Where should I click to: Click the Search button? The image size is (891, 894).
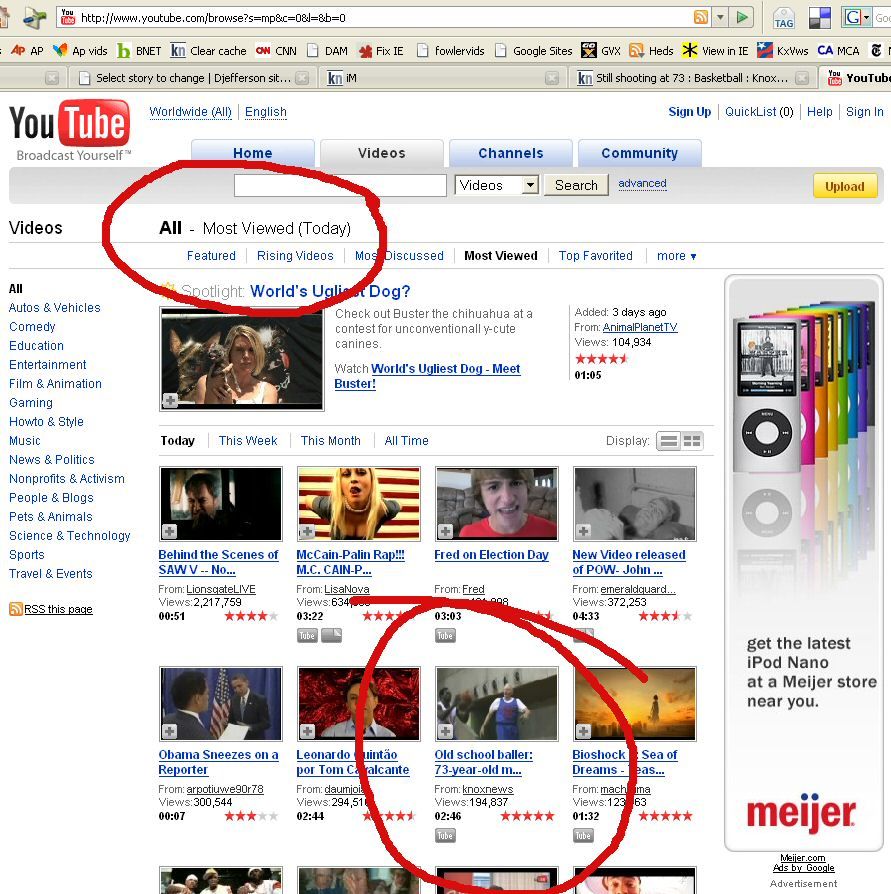point(576,185)
